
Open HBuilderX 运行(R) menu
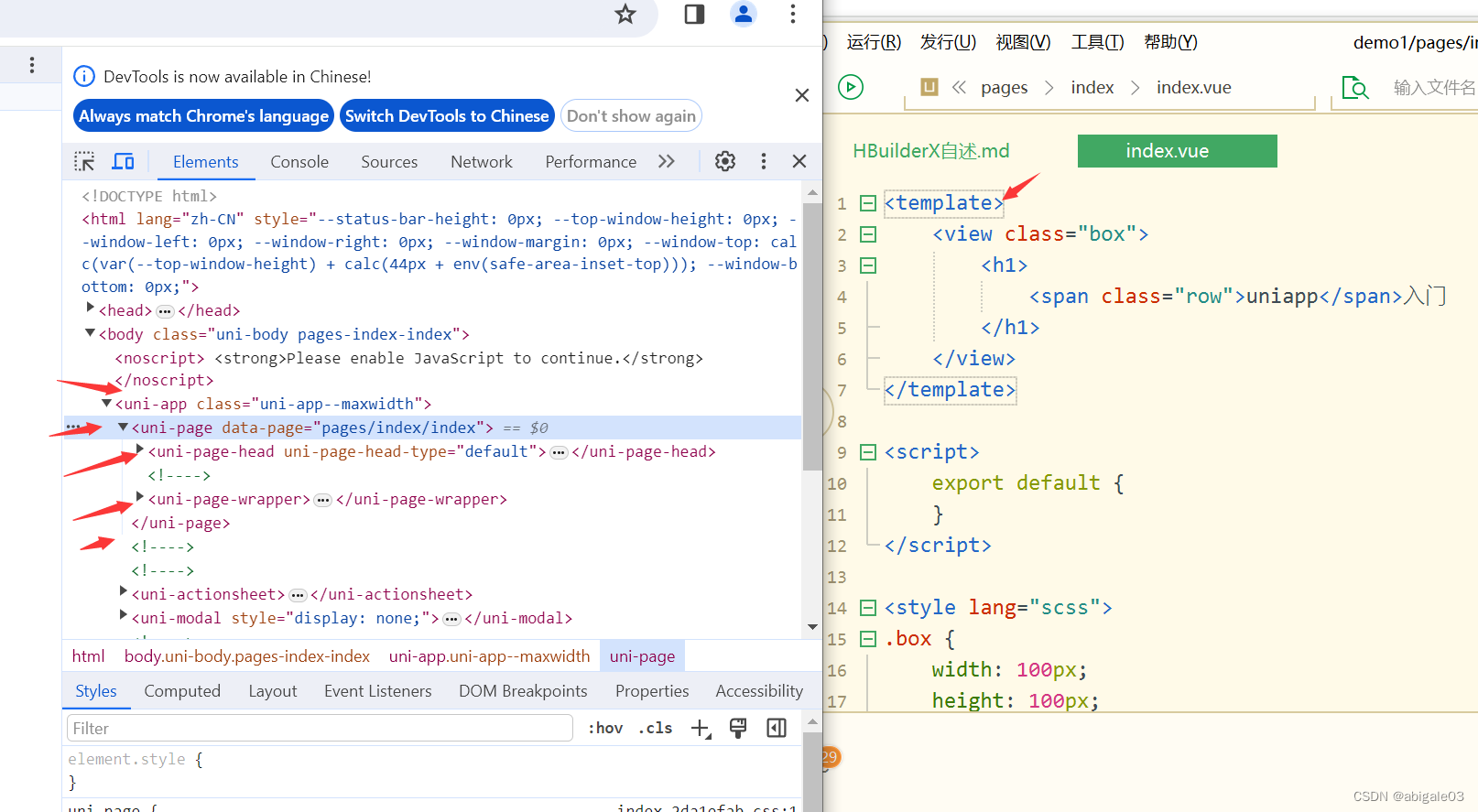(874, 42)
